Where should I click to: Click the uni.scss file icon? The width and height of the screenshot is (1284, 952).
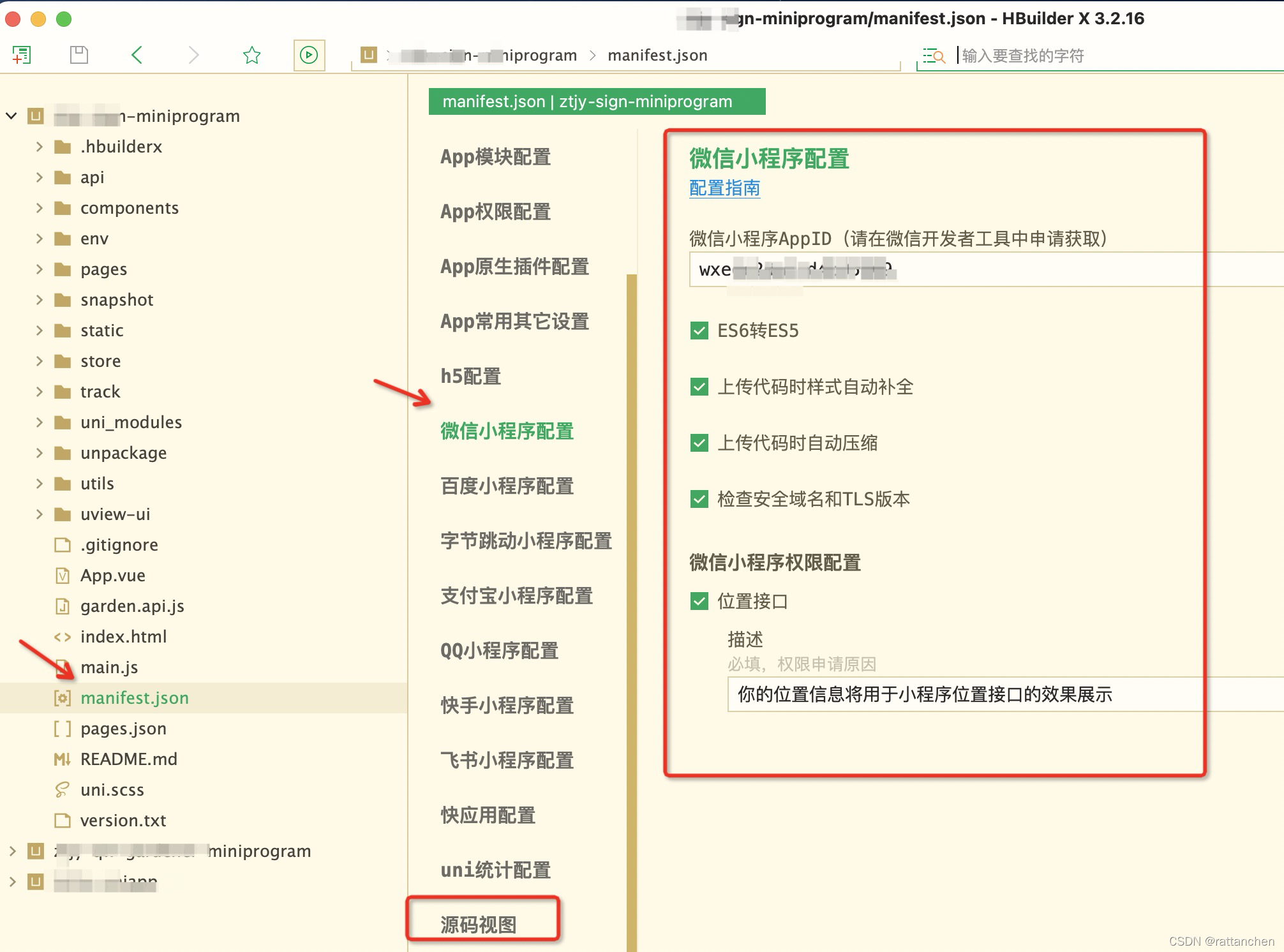pos(63,791)
